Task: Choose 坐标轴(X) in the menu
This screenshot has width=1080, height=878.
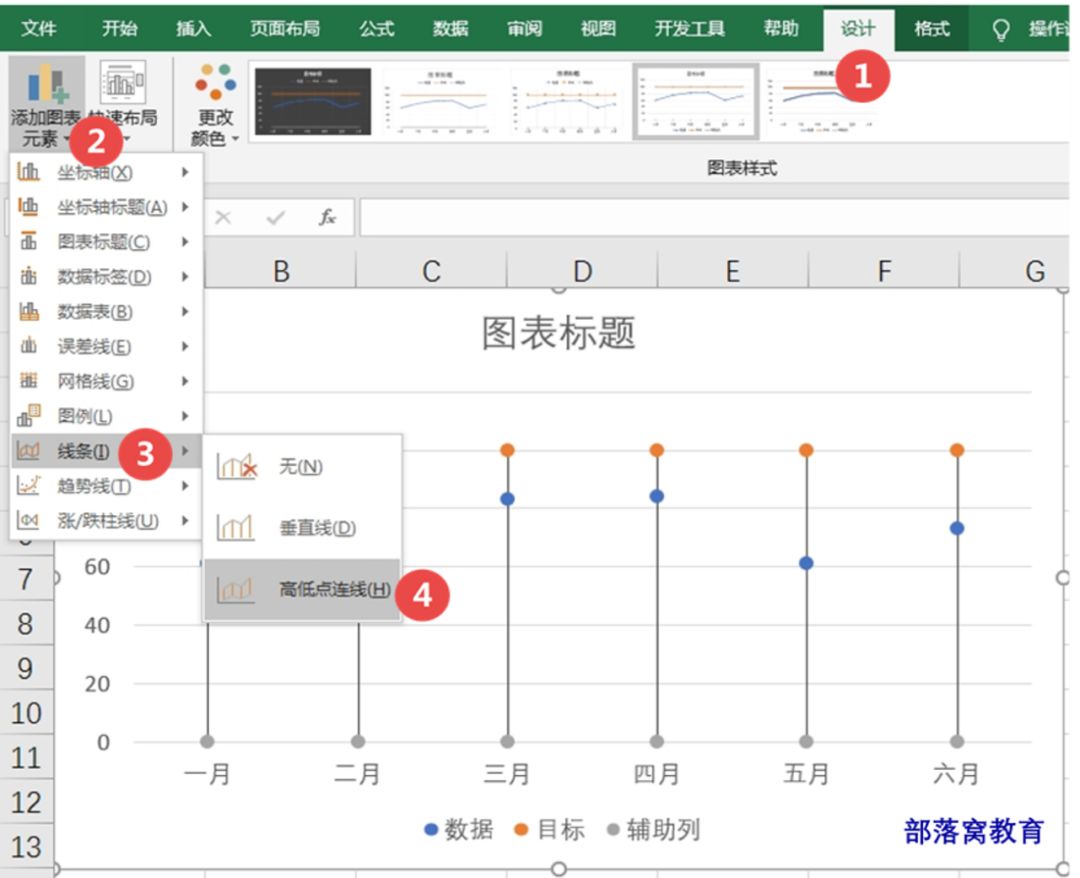Action: 107,172
